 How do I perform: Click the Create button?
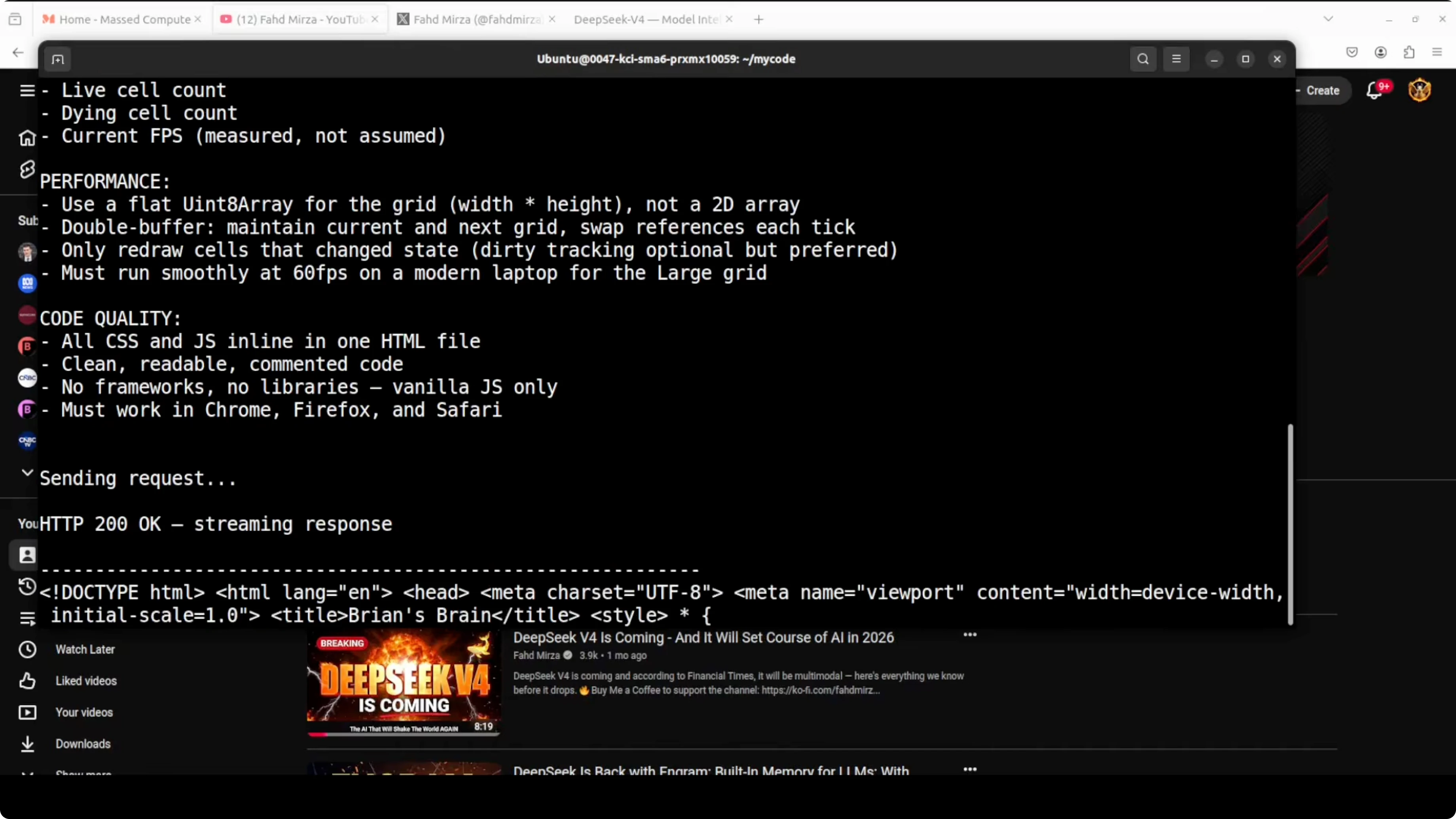1321,91
